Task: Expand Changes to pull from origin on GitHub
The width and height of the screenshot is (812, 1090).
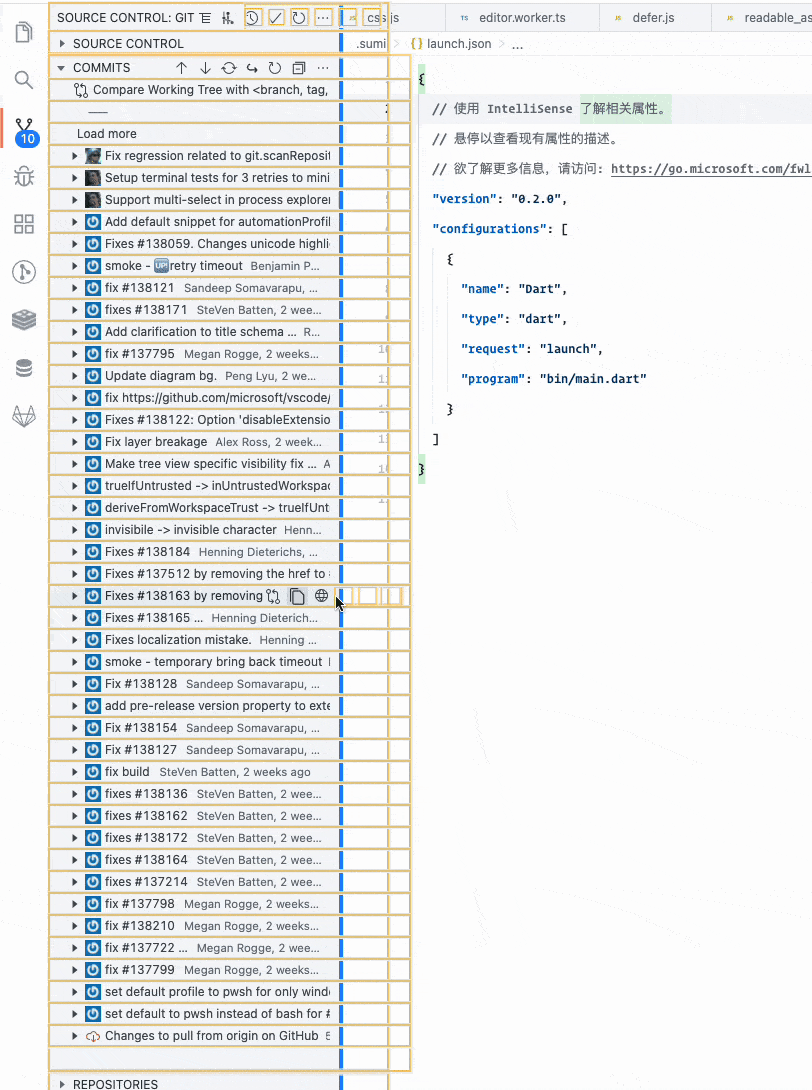Action: click(74, 1036)
